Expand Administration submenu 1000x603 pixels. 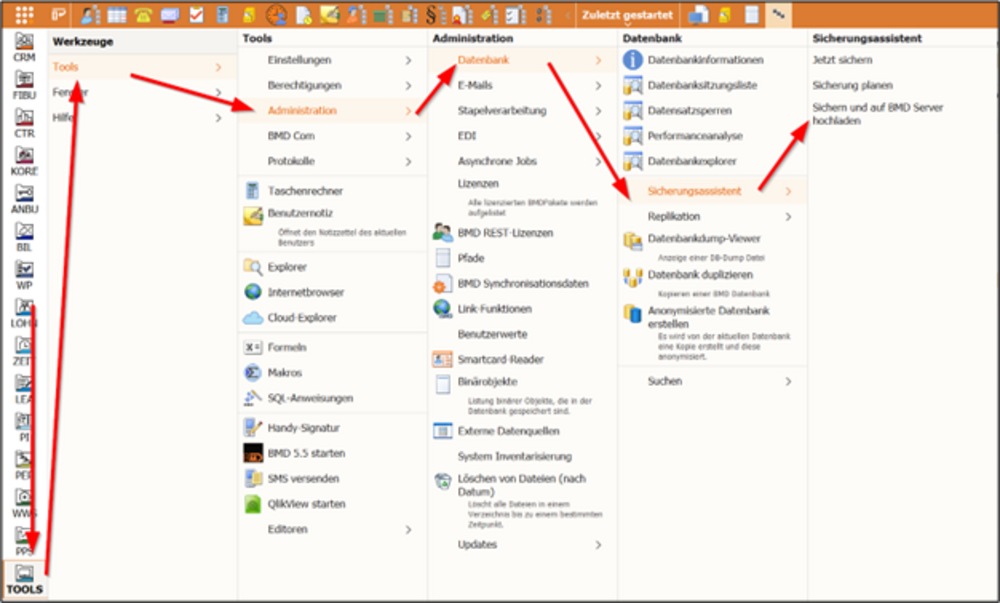click(332, 110)
